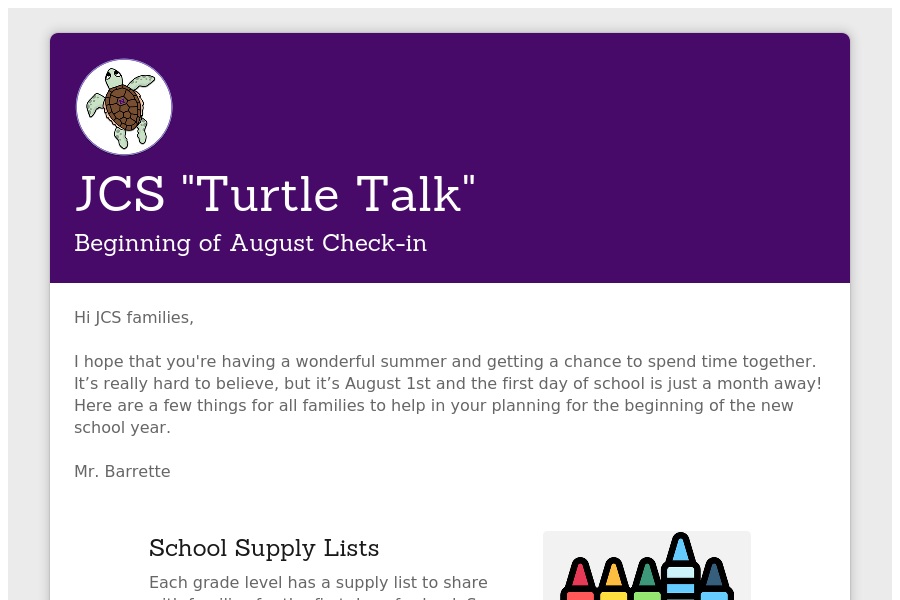Click the "school year." ending line
The height and width of the screenshot is (600, 900).
[122, 428]
